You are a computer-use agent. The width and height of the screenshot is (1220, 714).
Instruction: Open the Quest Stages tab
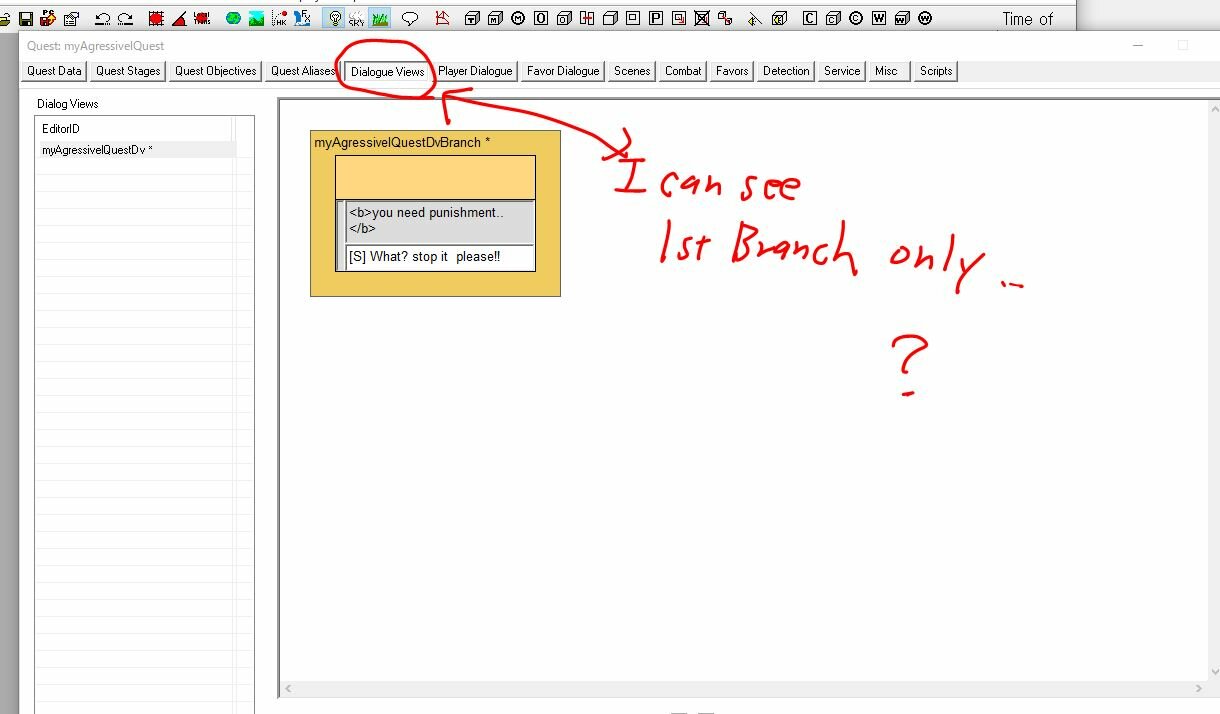click(x=128, y=71)
